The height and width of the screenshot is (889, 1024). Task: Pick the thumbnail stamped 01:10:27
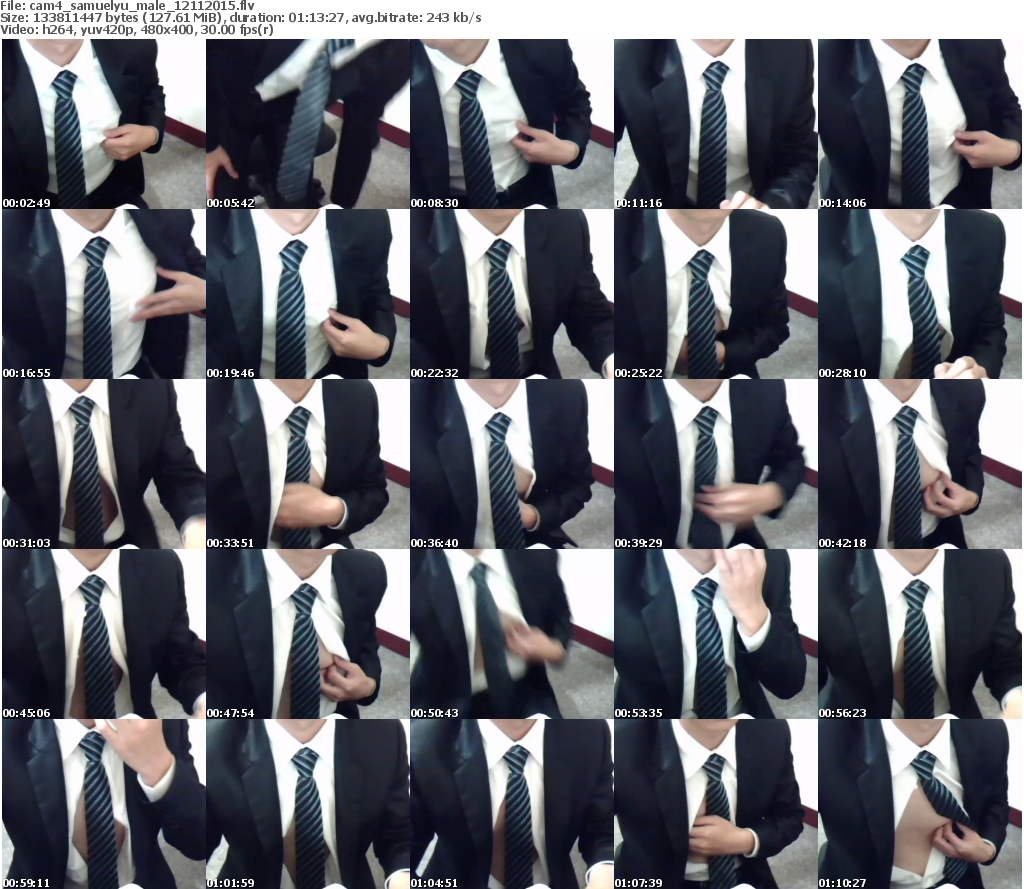tap(920, 804)
